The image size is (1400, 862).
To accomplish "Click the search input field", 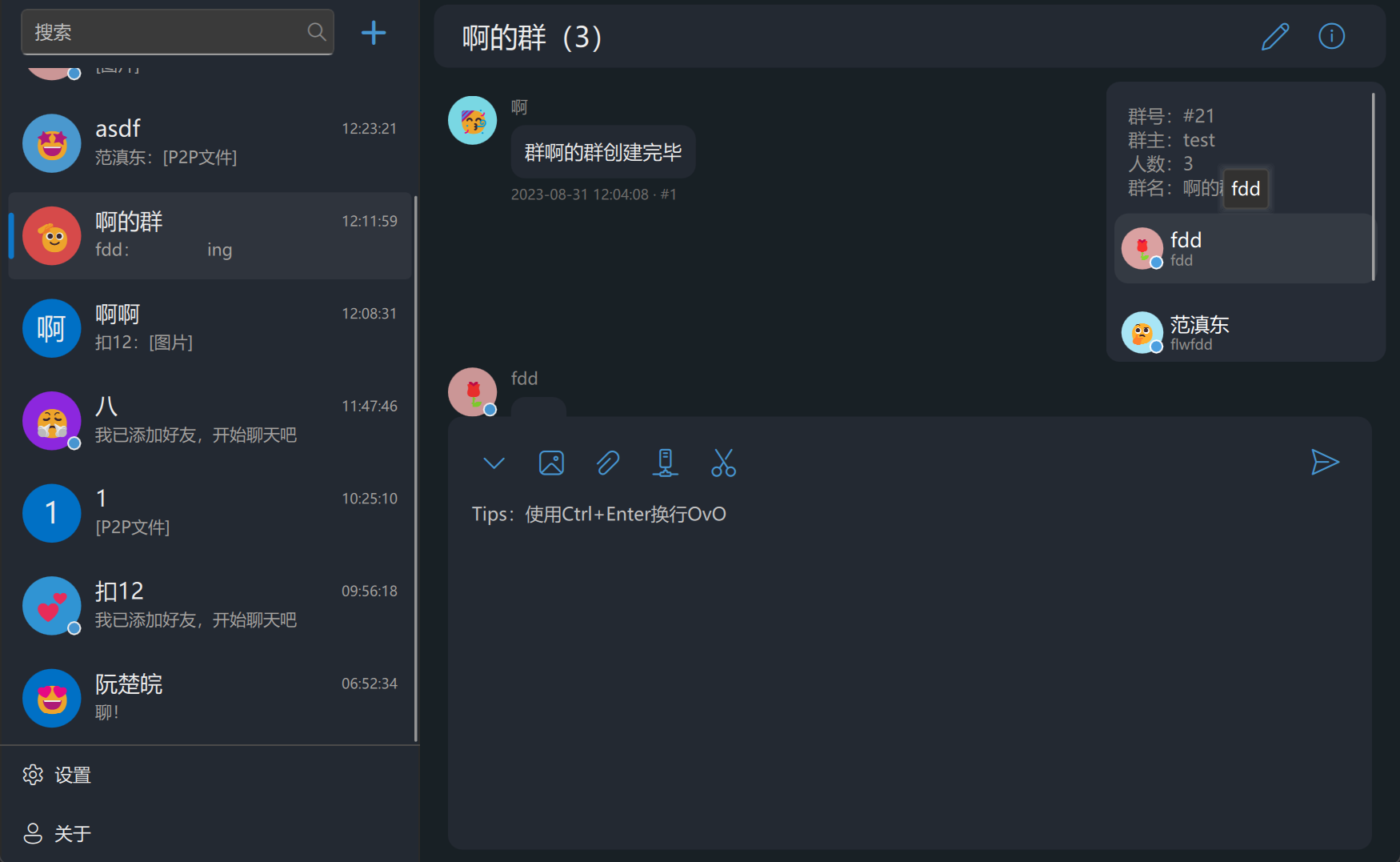I will pos(160,32).
